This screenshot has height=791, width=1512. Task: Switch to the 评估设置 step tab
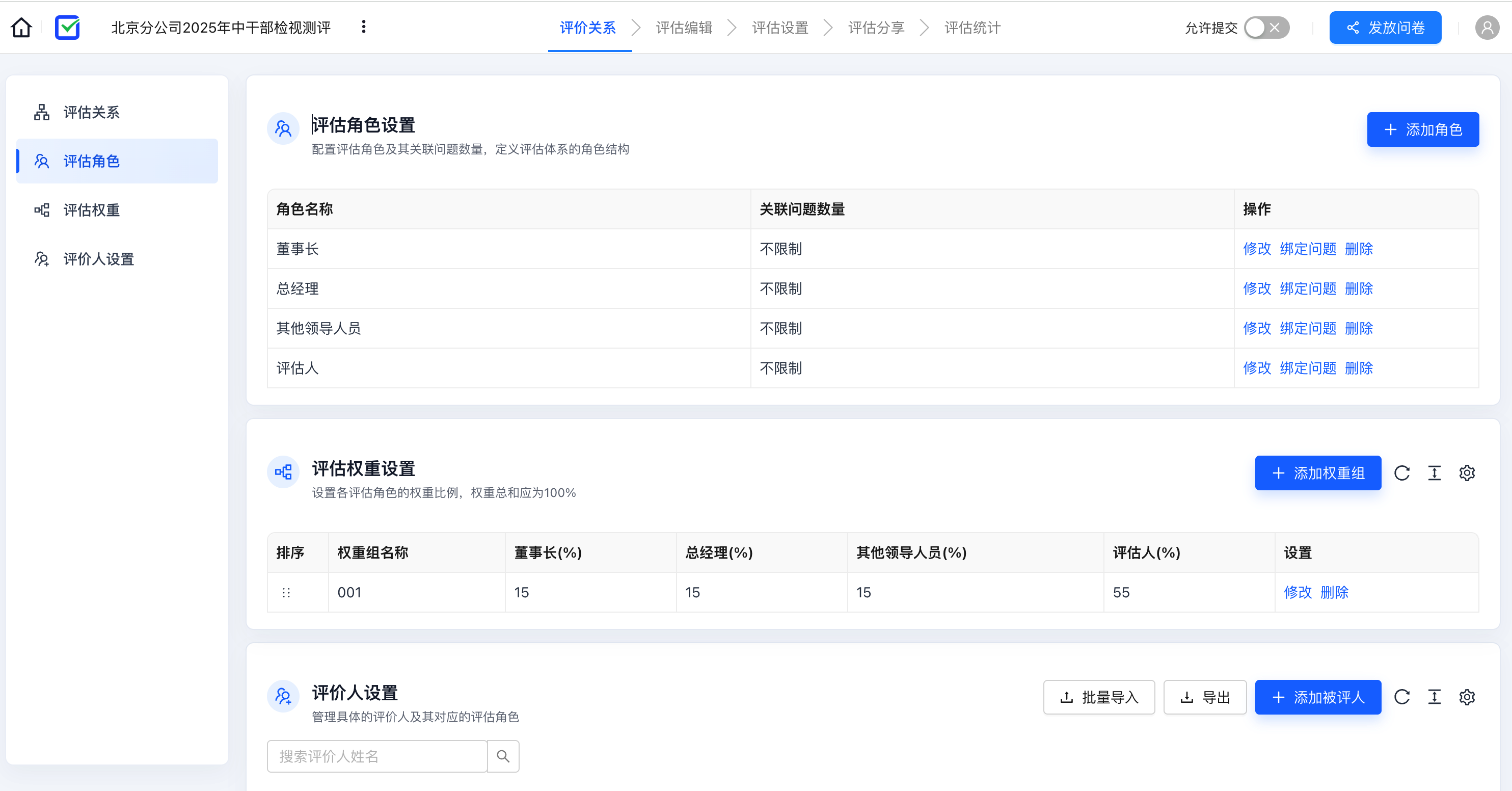[x=780, y=28]
